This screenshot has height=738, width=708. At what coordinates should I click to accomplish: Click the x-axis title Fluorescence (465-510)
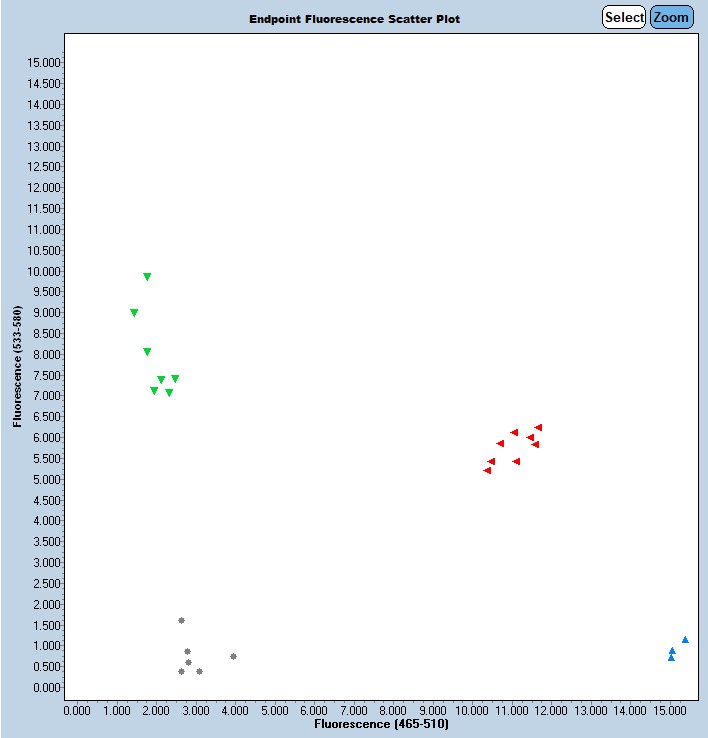pos(380,722)
